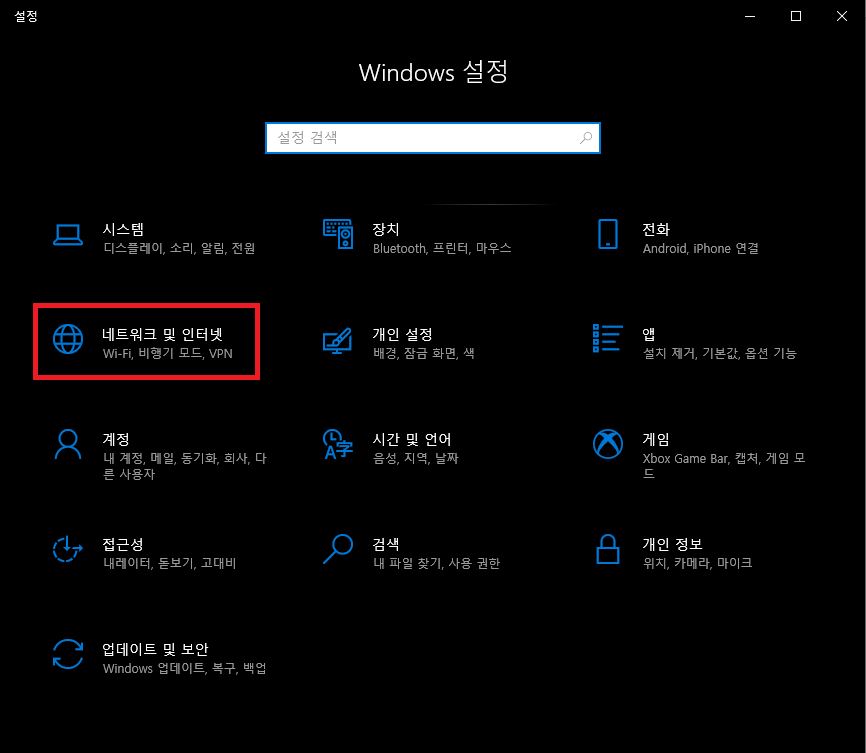Screen dimensions: 866x753
Task: Open the 게임 Xbox icon
Action: coord(608,444)
